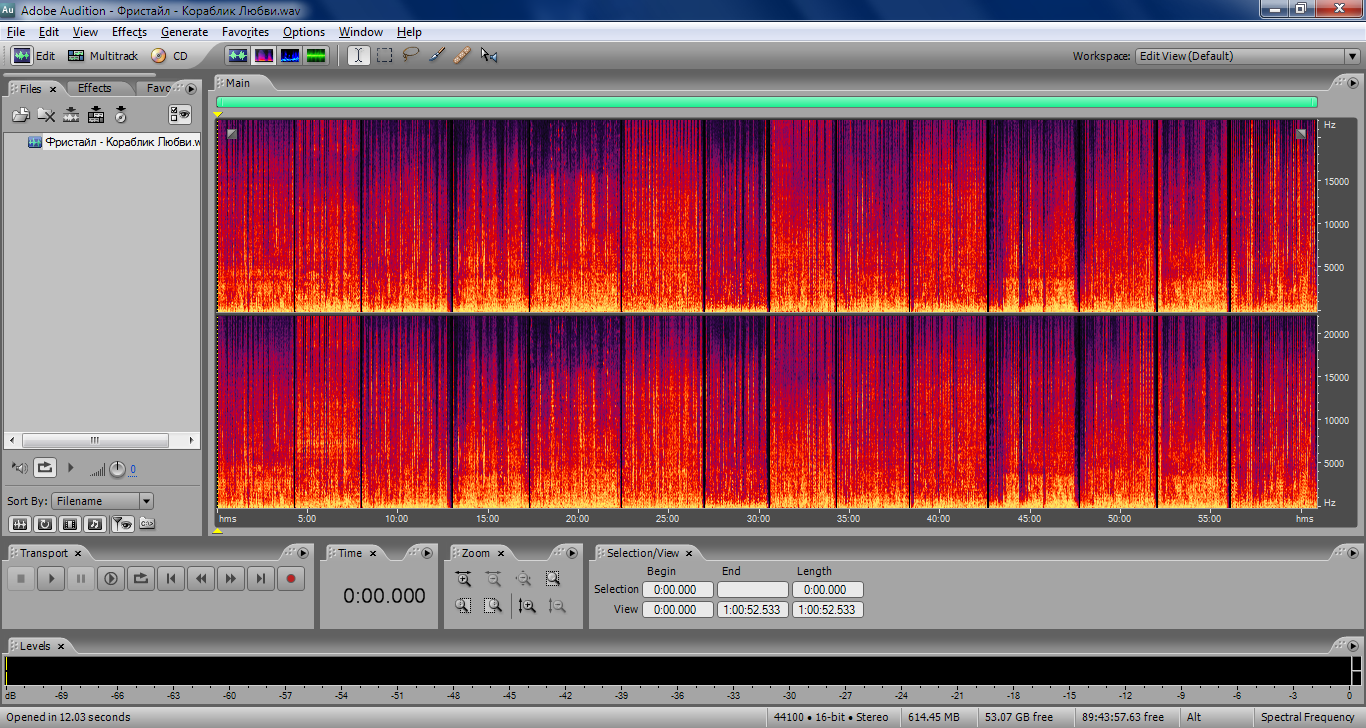Select the Effects Paintbrush tool
This screenshot has width=1366, height=728.
click(436, 56)
